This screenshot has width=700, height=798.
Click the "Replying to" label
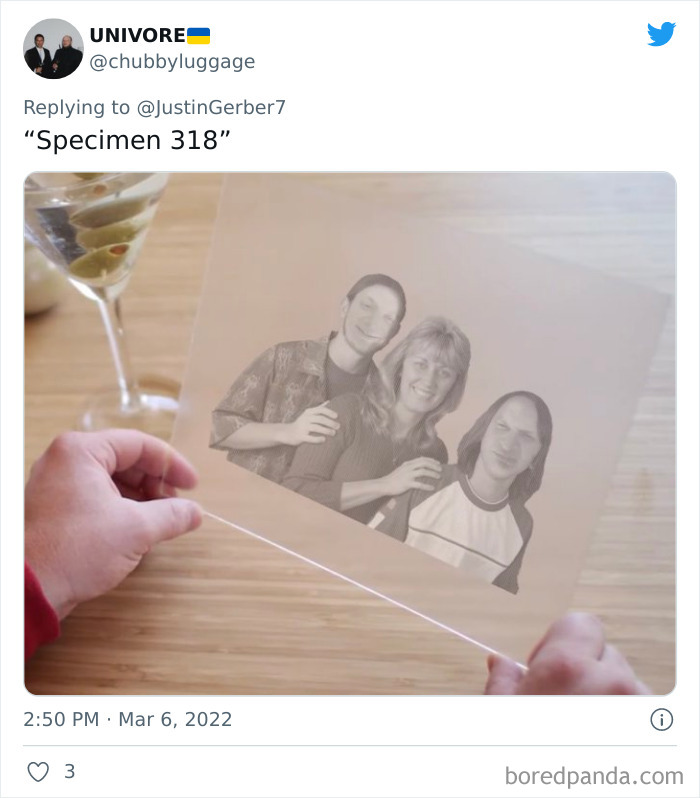[x=76, y=107]
